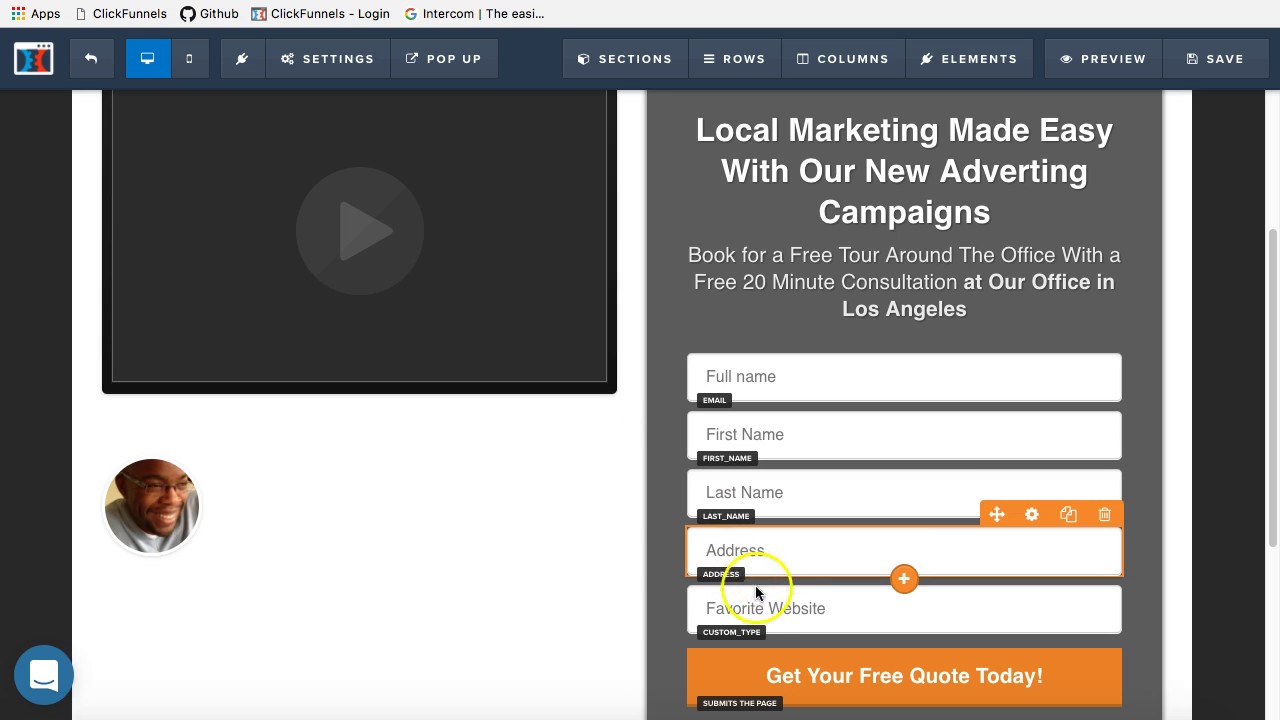Open the Columns panel
1280x720 pixels.
(843, 59)
